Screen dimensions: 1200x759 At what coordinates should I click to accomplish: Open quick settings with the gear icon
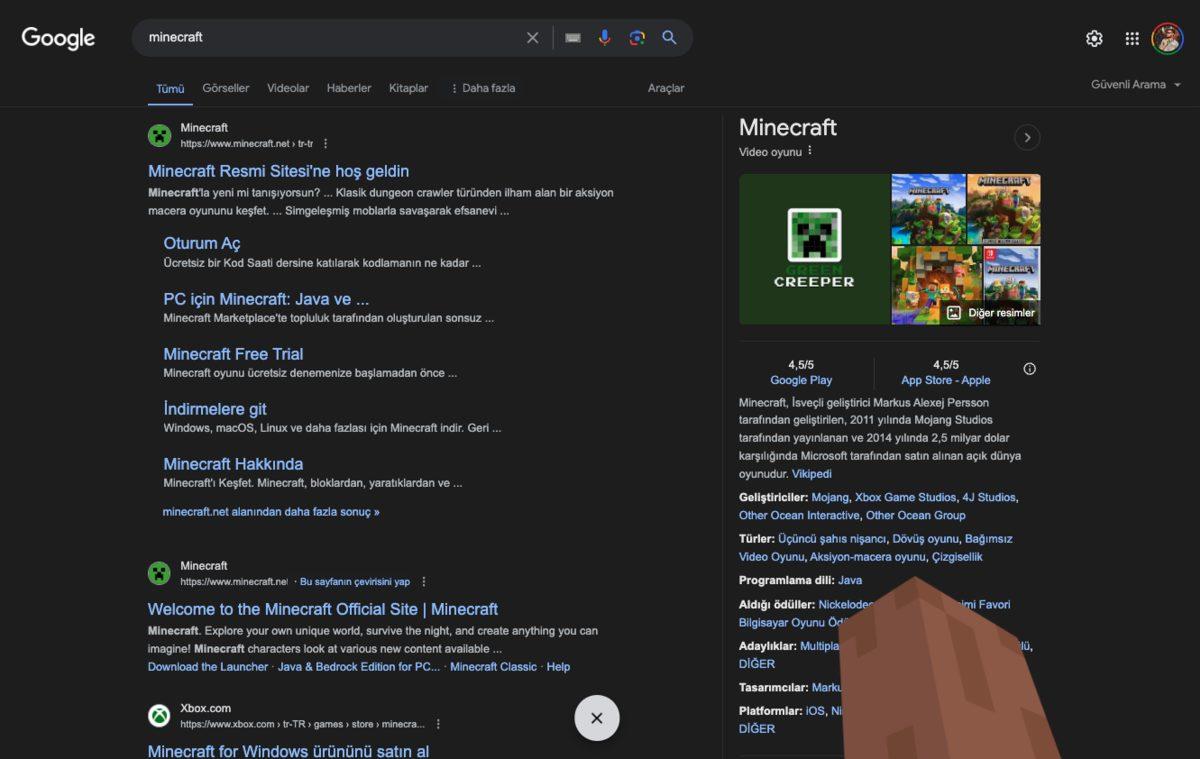pos(1094,38)
